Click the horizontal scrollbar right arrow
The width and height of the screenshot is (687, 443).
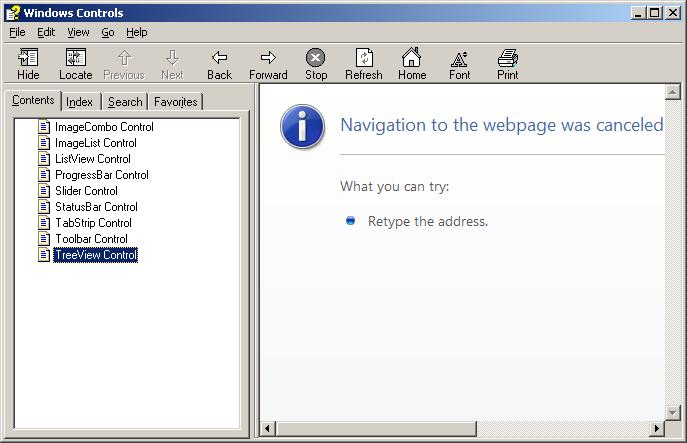pos(656,428)
